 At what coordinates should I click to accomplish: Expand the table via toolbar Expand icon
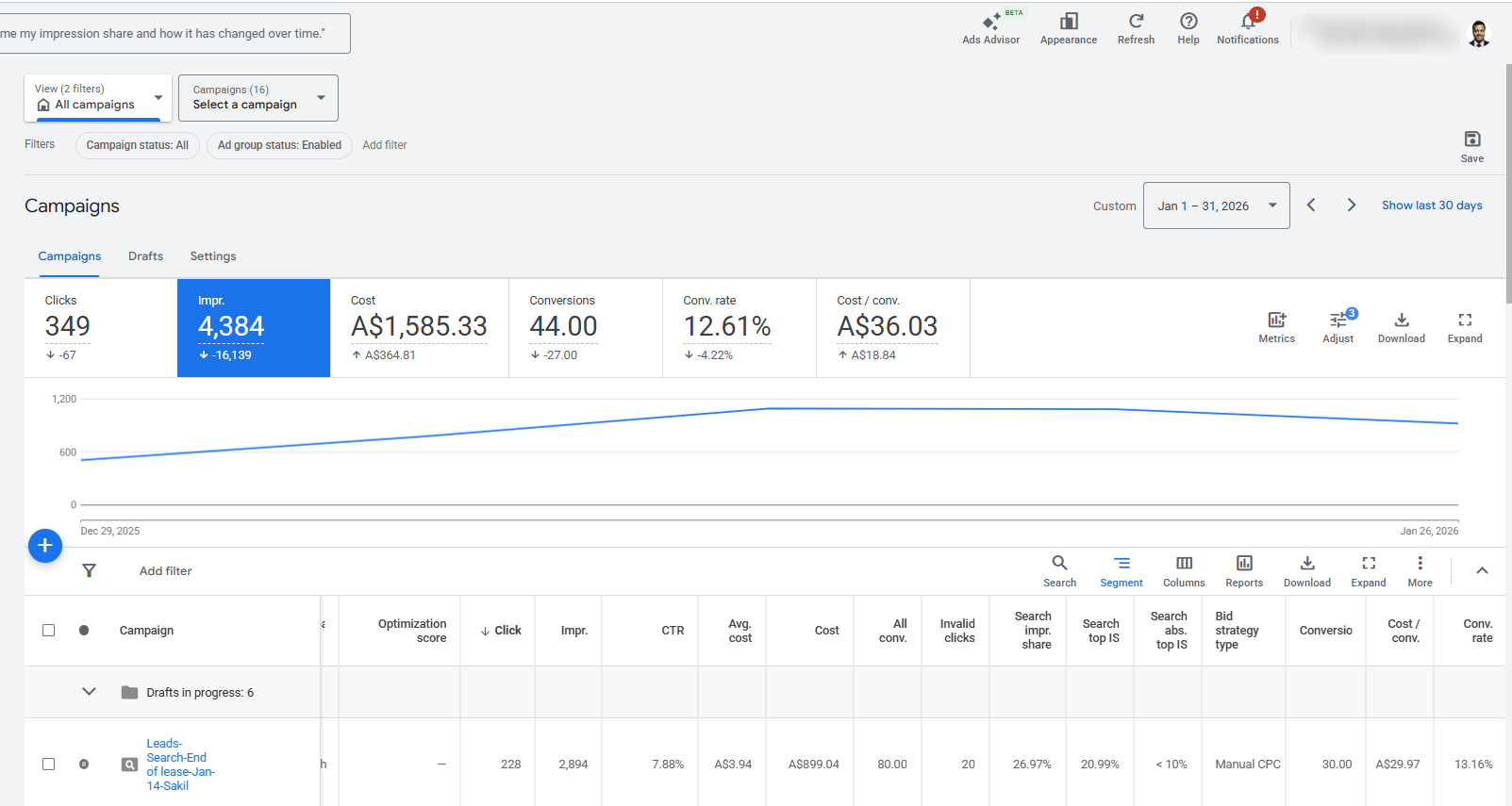point(1369,563)
